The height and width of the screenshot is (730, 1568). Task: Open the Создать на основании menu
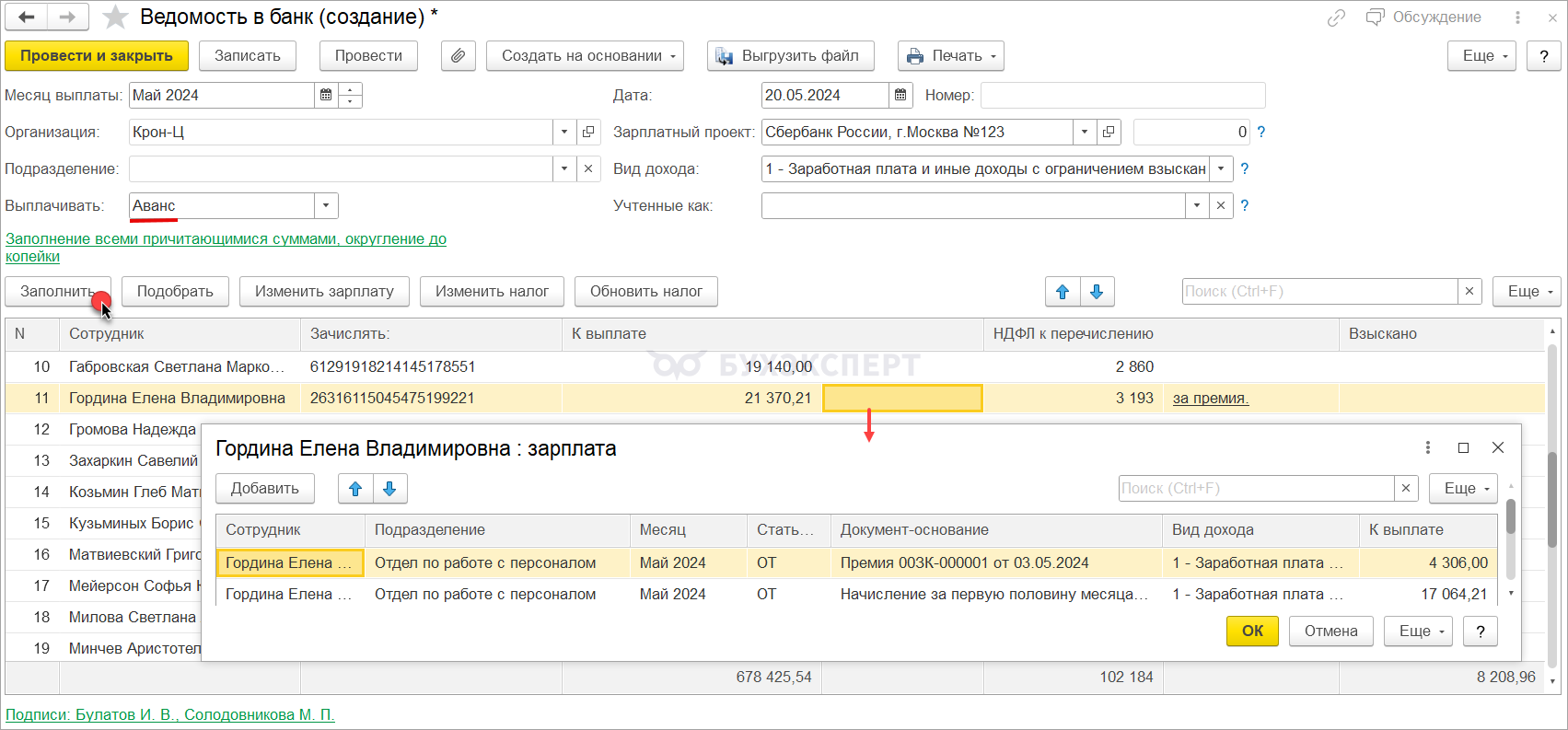(585, 56)
